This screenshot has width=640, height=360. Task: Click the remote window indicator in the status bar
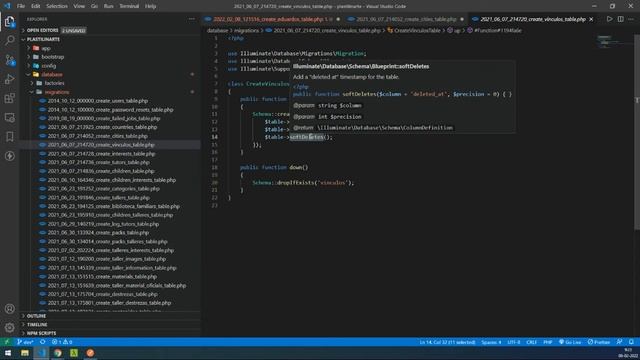tap(7, 342)
